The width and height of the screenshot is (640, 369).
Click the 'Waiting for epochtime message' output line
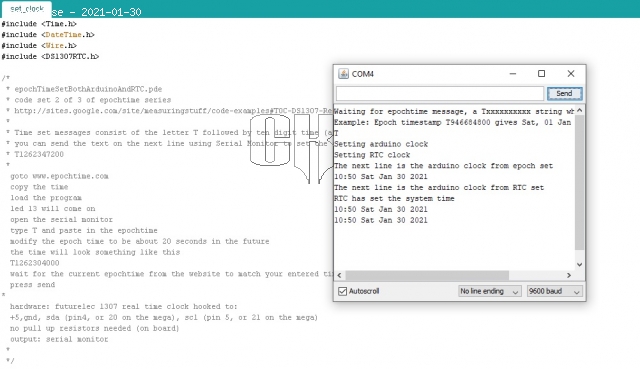454,111
